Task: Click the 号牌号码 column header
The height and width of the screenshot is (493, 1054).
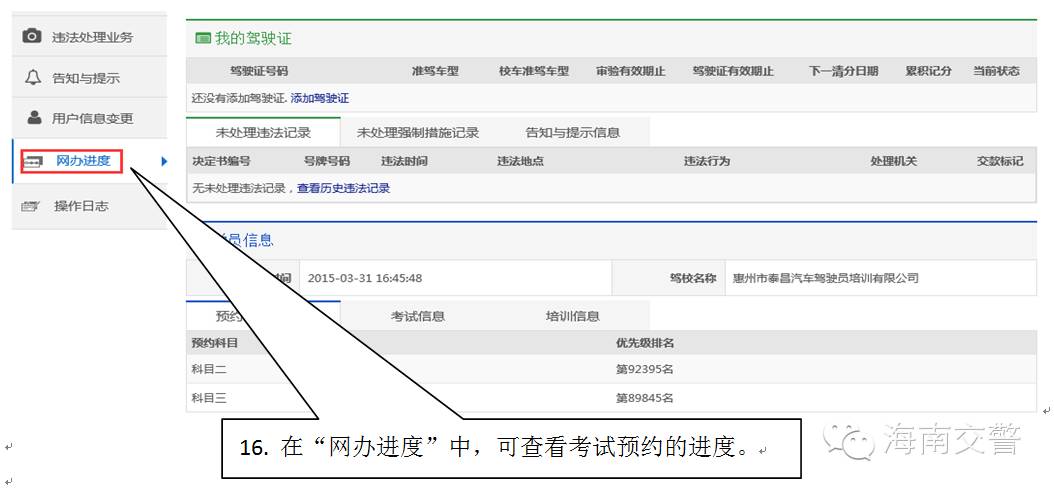Action: pyautogui.click(x=327, y=161)
